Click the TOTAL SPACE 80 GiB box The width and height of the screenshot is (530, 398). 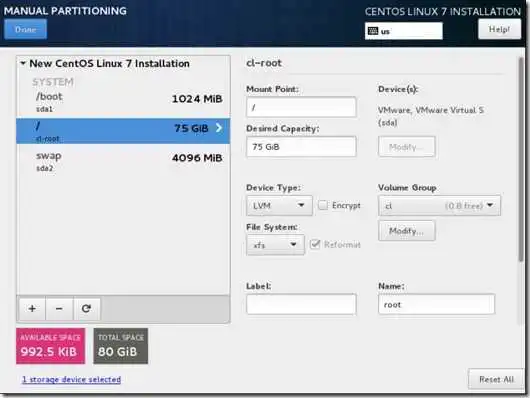point(121,346)
